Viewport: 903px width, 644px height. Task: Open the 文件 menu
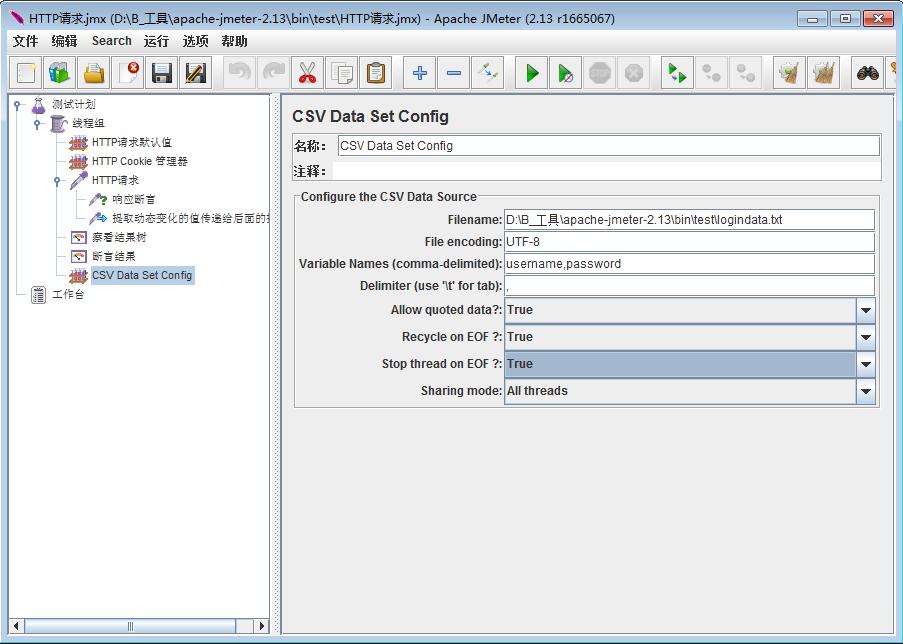pyautogui.click(x=25, y=41)
